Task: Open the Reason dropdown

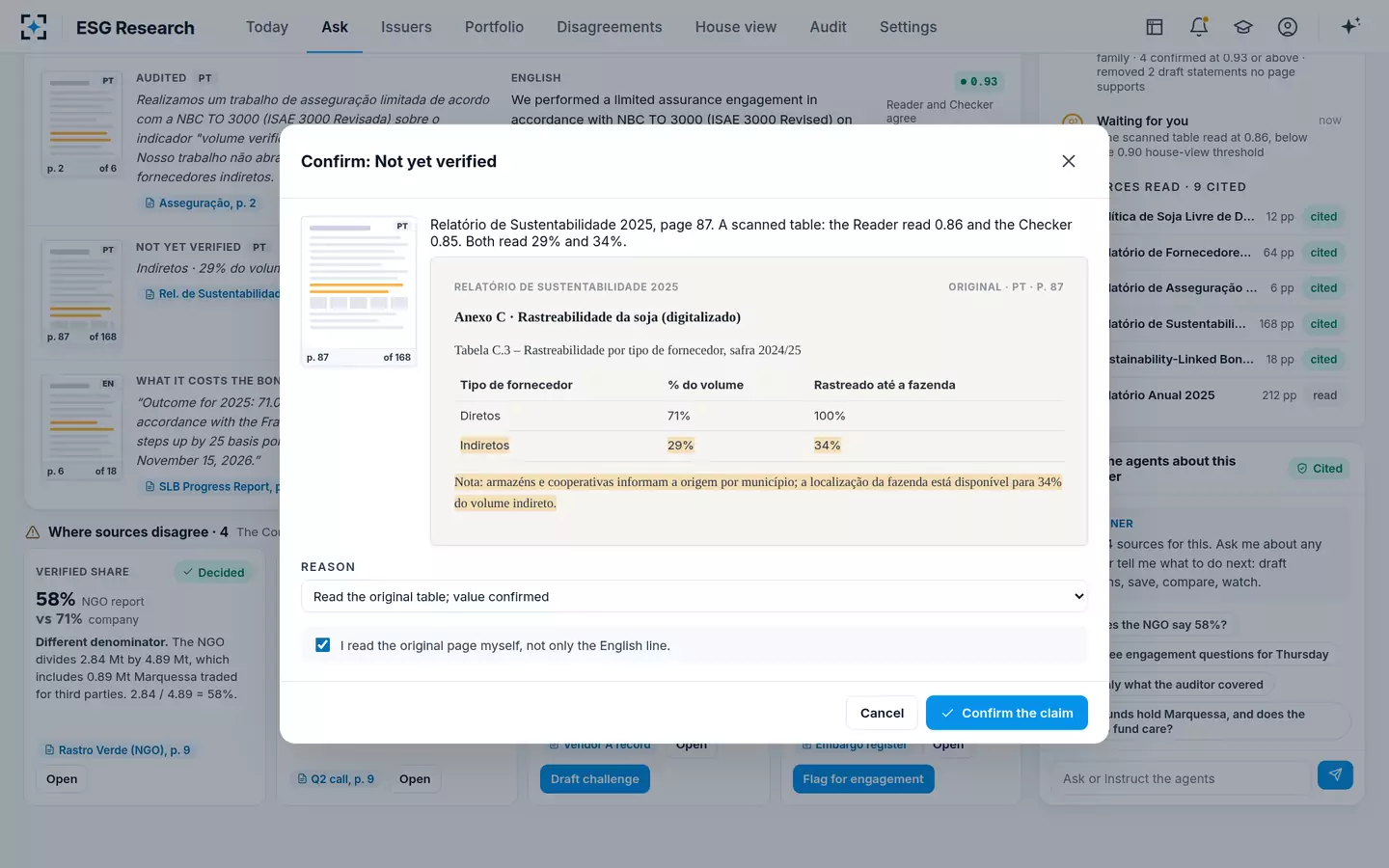Action: (x=694, y=596)
